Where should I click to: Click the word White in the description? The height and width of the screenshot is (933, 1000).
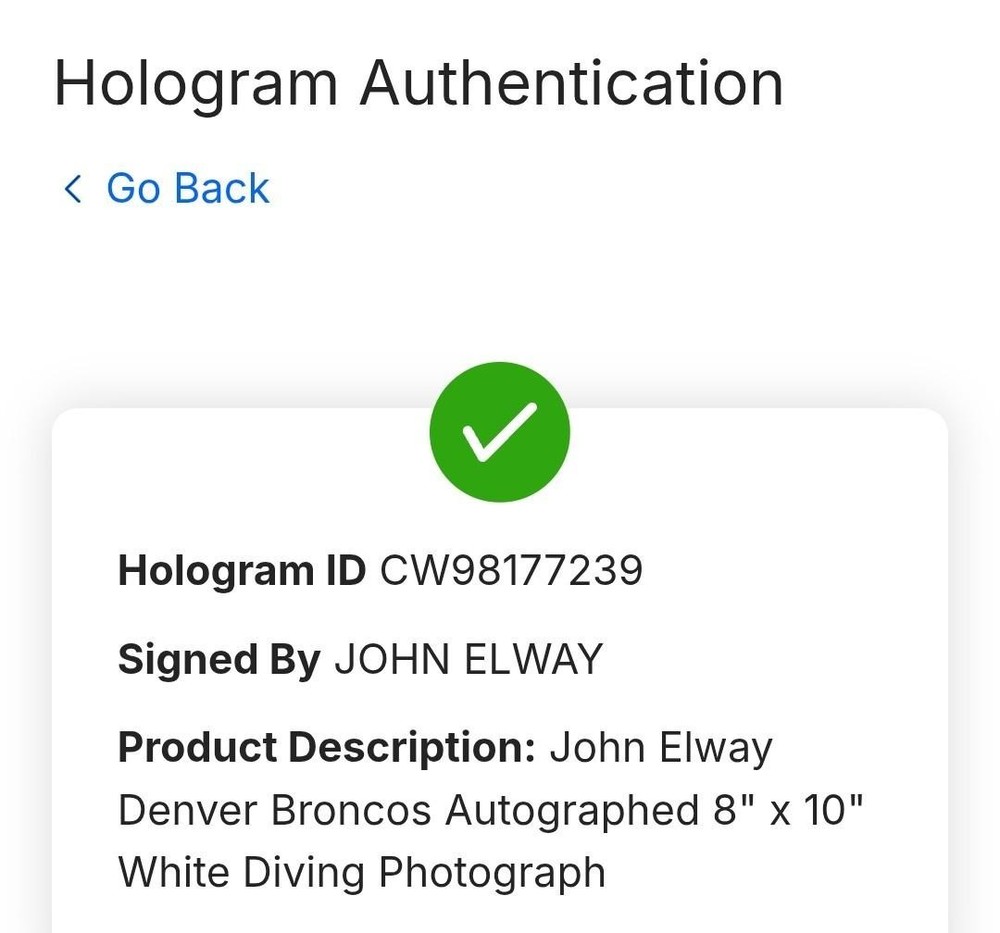click(x=173, y=872)
